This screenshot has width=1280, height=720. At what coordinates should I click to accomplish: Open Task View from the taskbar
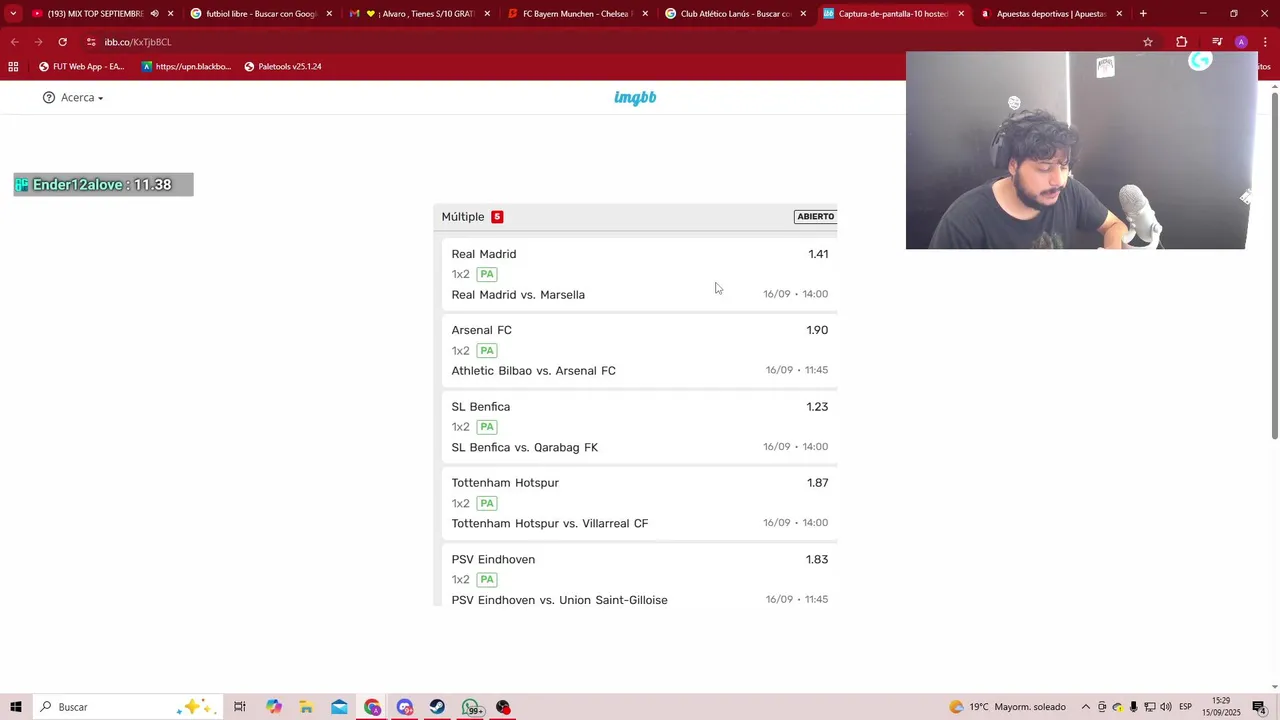click(x=240, y=707)
